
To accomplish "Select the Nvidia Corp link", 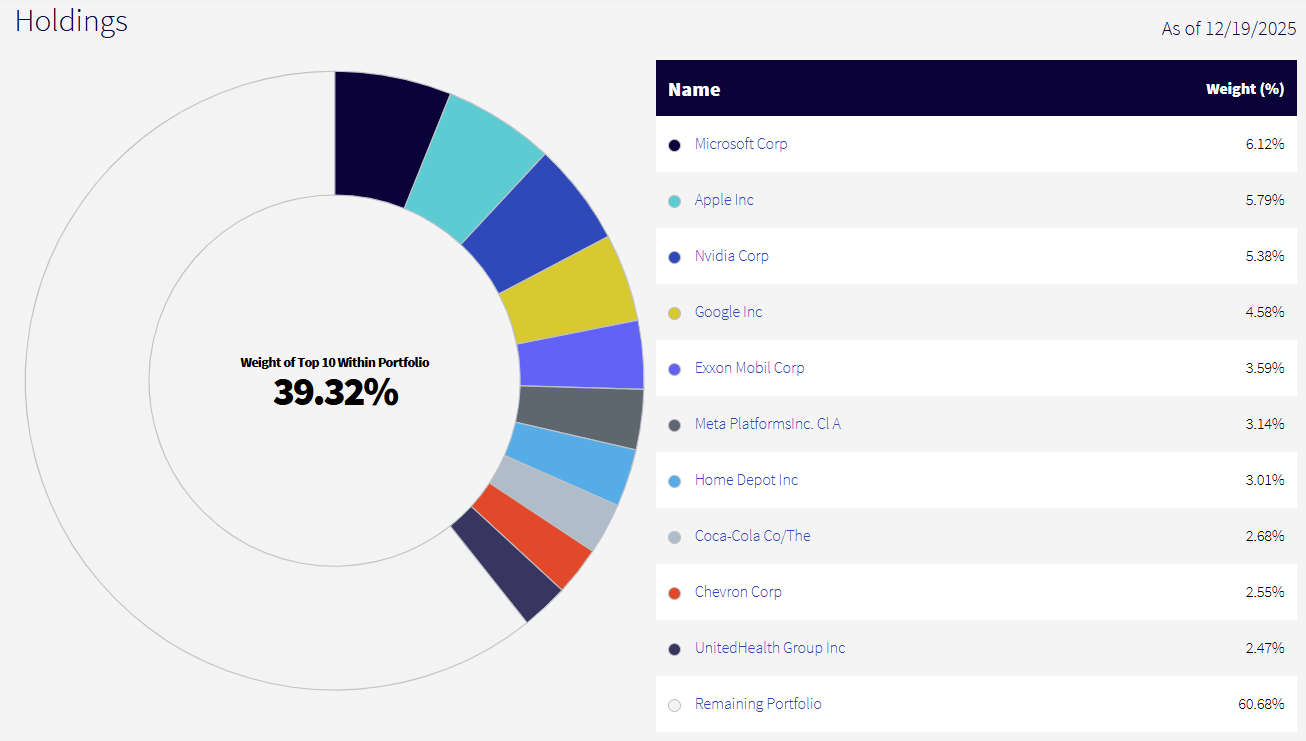I will 731,255.
